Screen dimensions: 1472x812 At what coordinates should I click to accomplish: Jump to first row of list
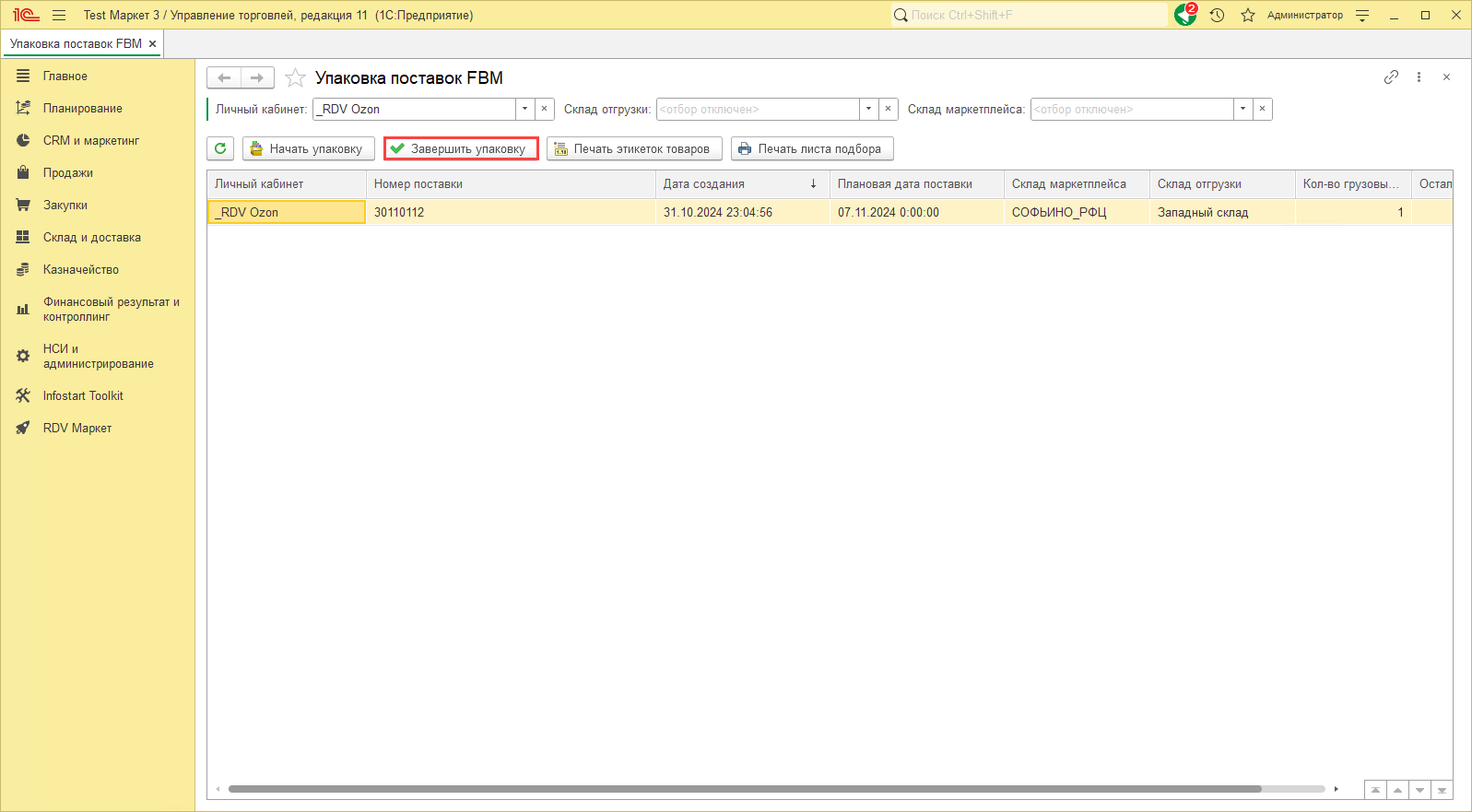[x=1375, y=790]
